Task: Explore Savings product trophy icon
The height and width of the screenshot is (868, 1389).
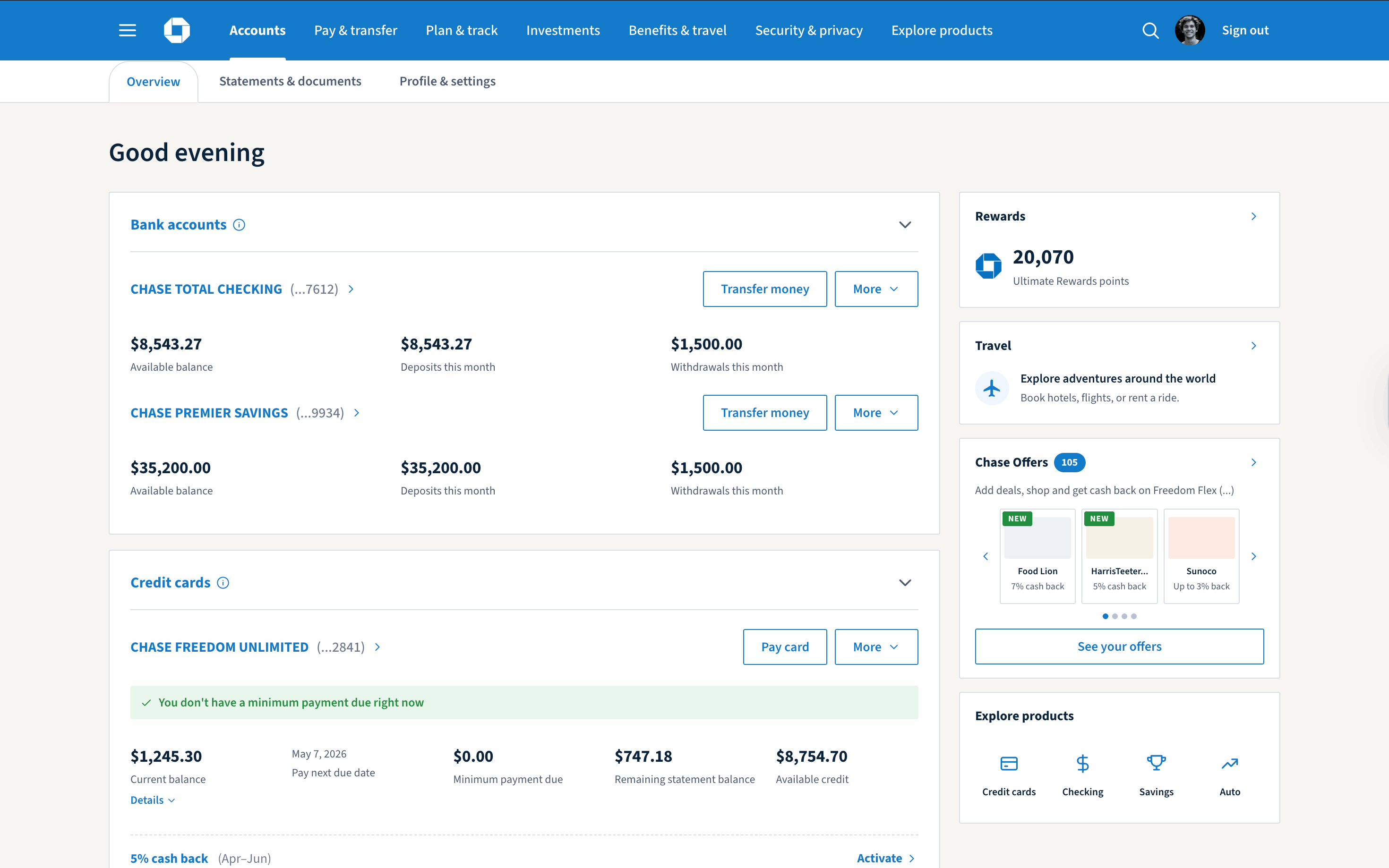Action: point(1156,764)
